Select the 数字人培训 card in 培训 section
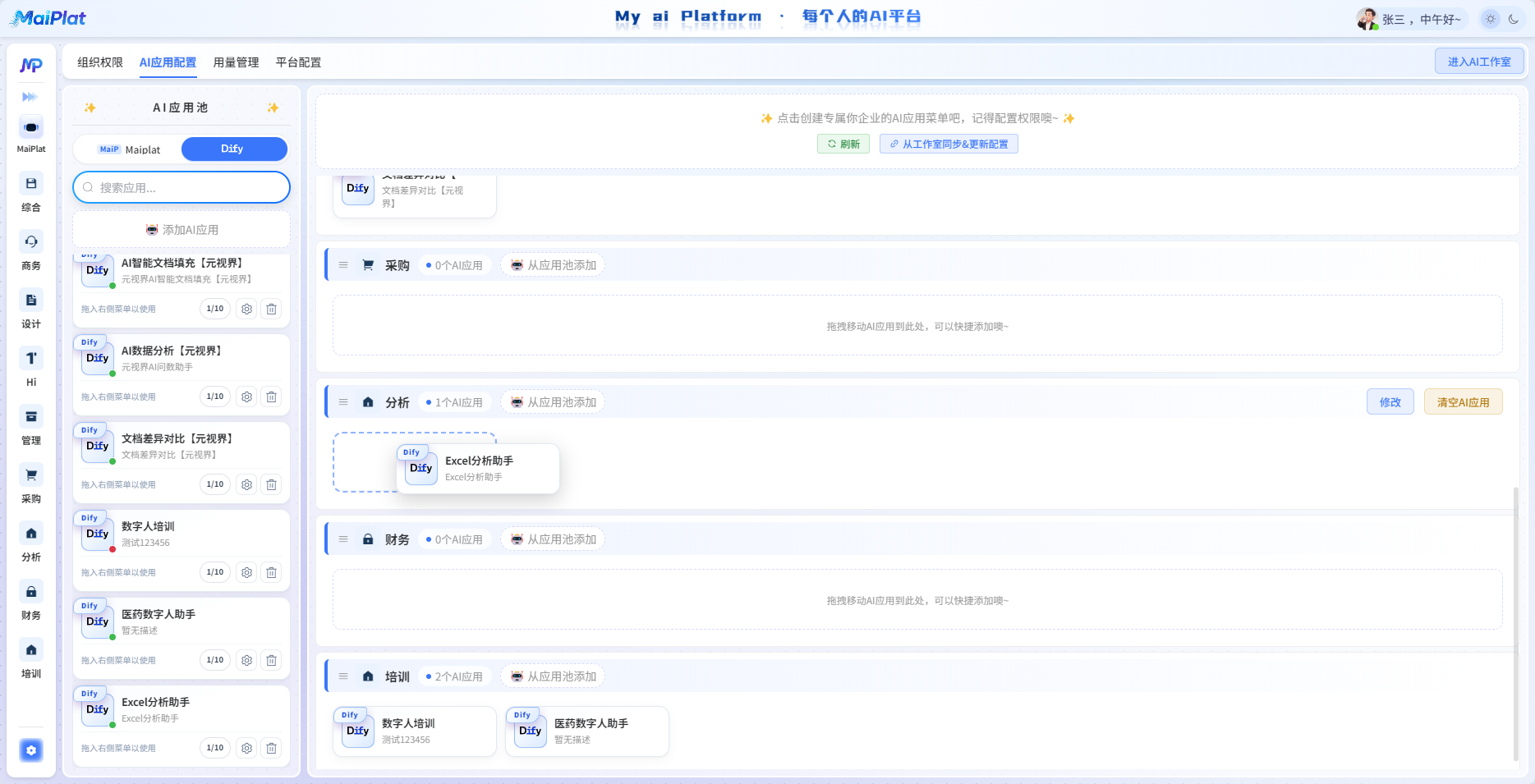This screenshot has width=1535, height=784. click(x=415, y=731)
